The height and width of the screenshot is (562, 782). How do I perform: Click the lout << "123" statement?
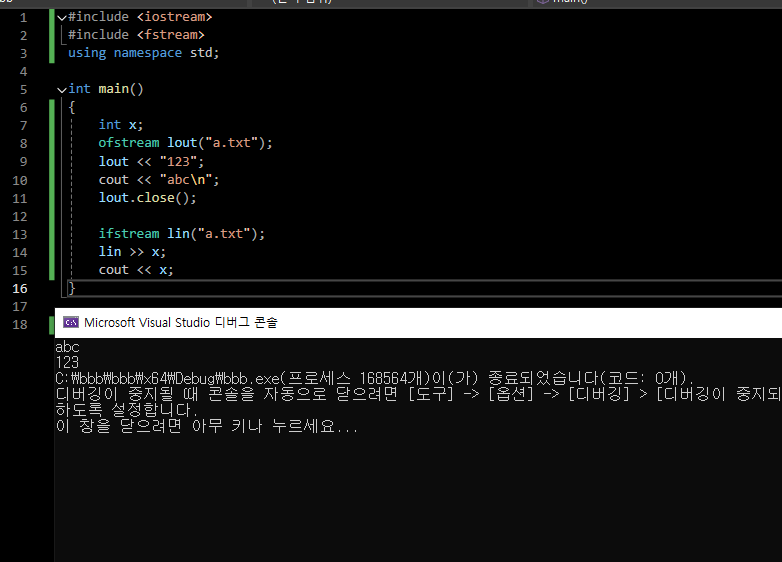[151, 162]
